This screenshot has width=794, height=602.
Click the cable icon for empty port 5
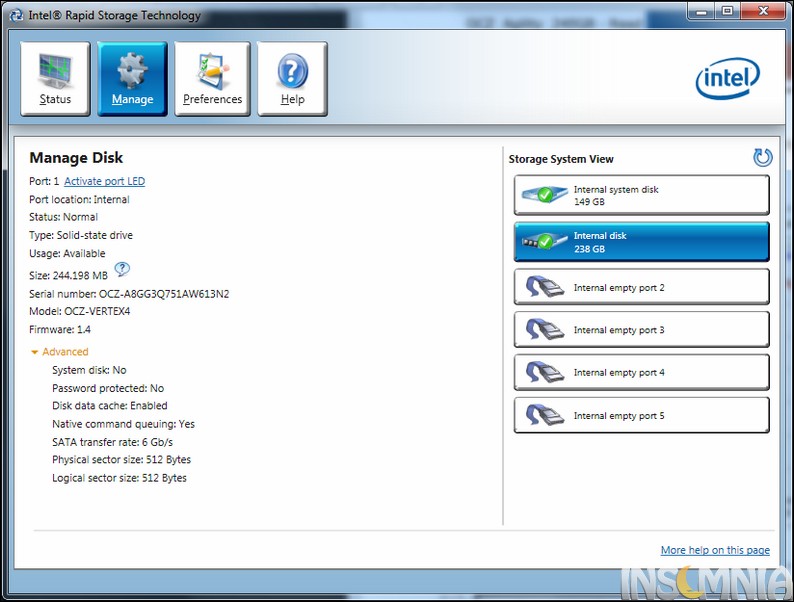[x=544, y=415]
